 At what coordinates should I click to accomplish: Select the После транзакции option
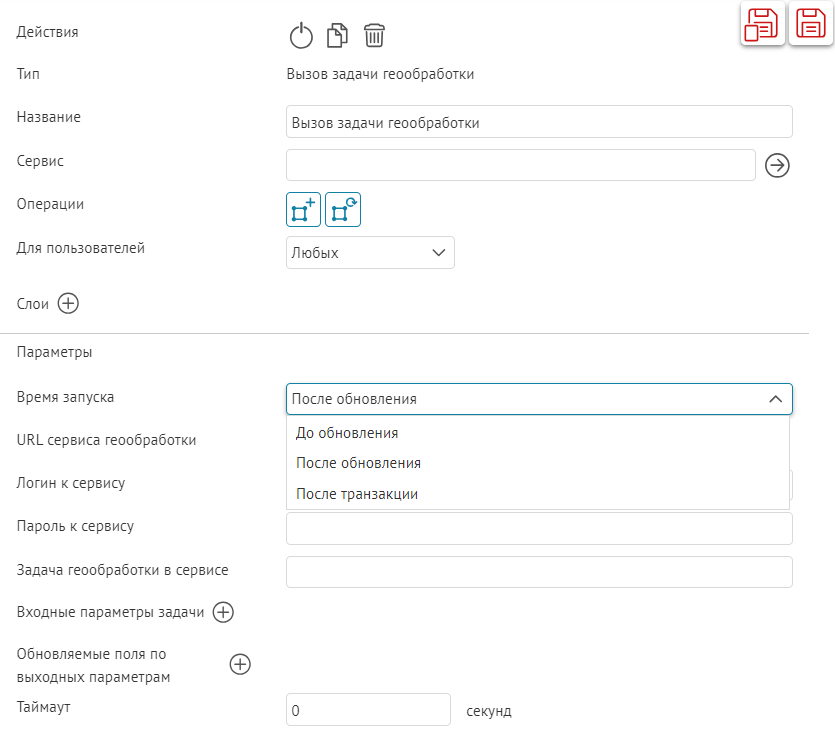(x=357, y=494)
